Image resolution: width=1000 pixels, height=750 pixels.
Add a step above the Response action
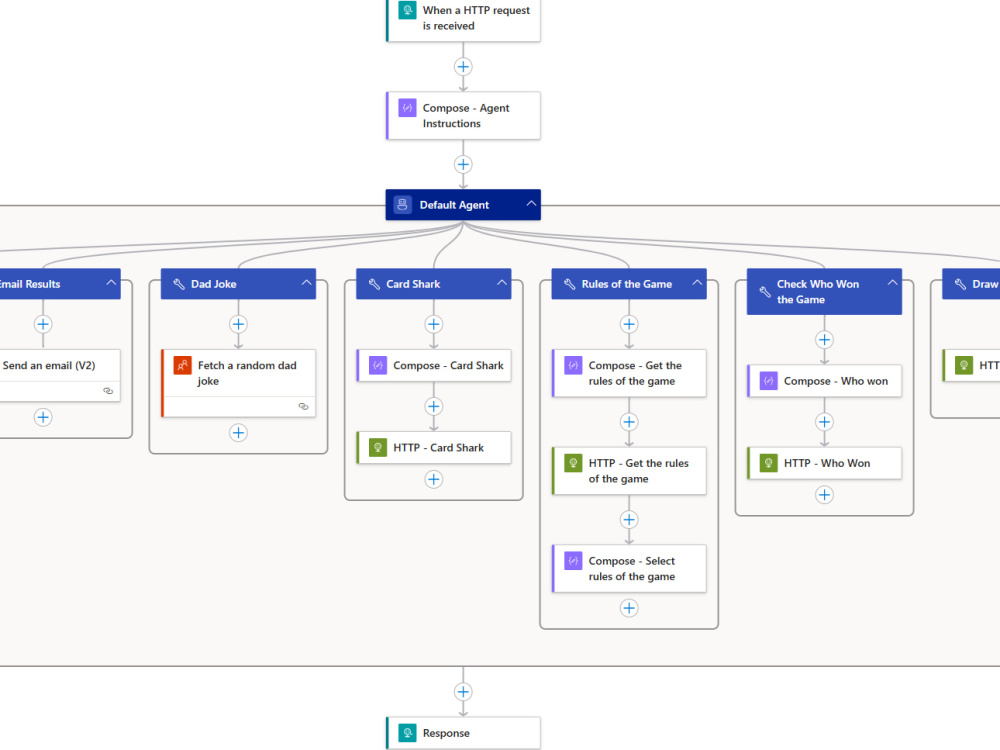tap(463, 691)
